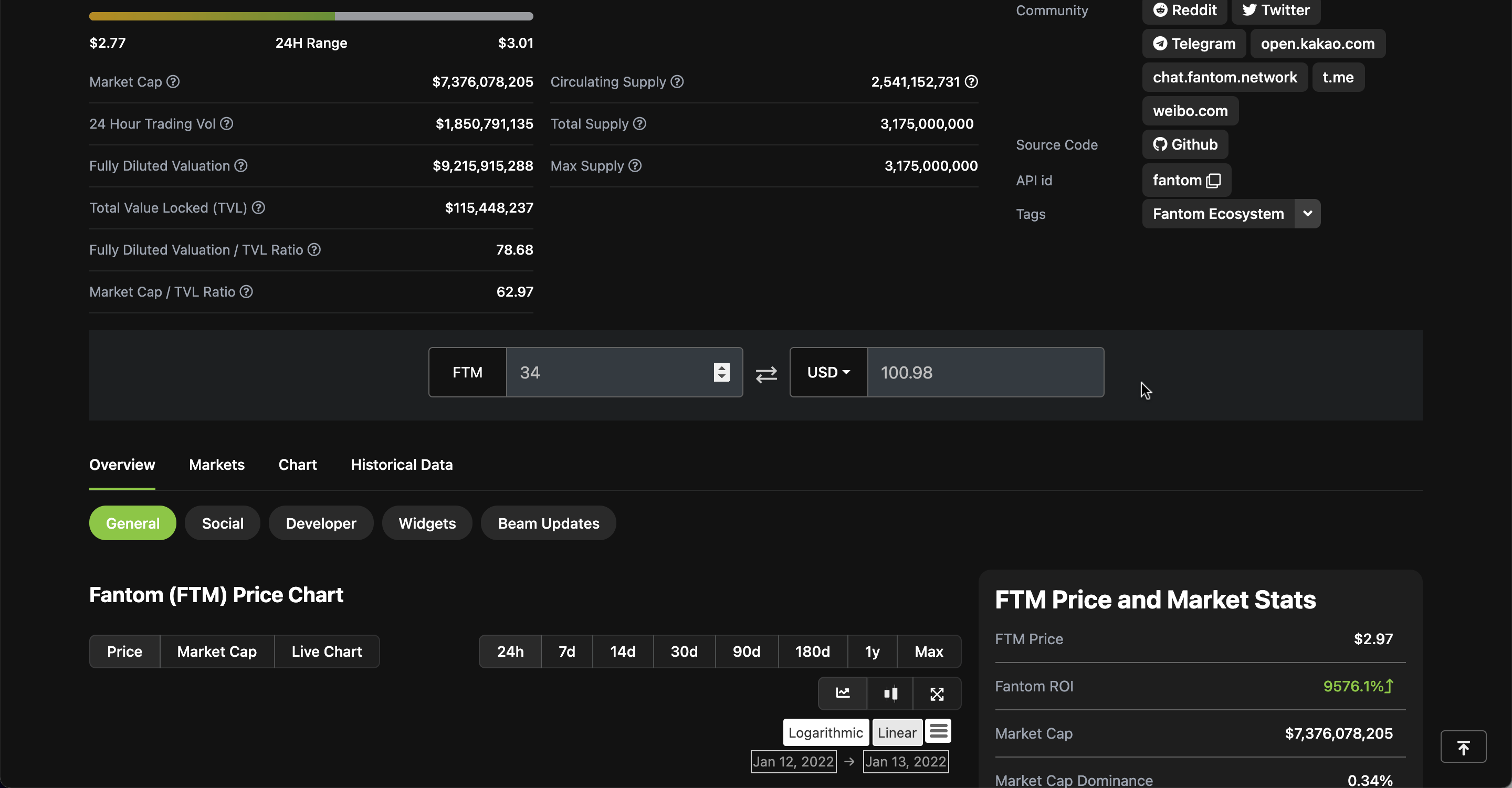
Task: Click the Fantom Ecosystem tag
Action: coord(1218,214)
